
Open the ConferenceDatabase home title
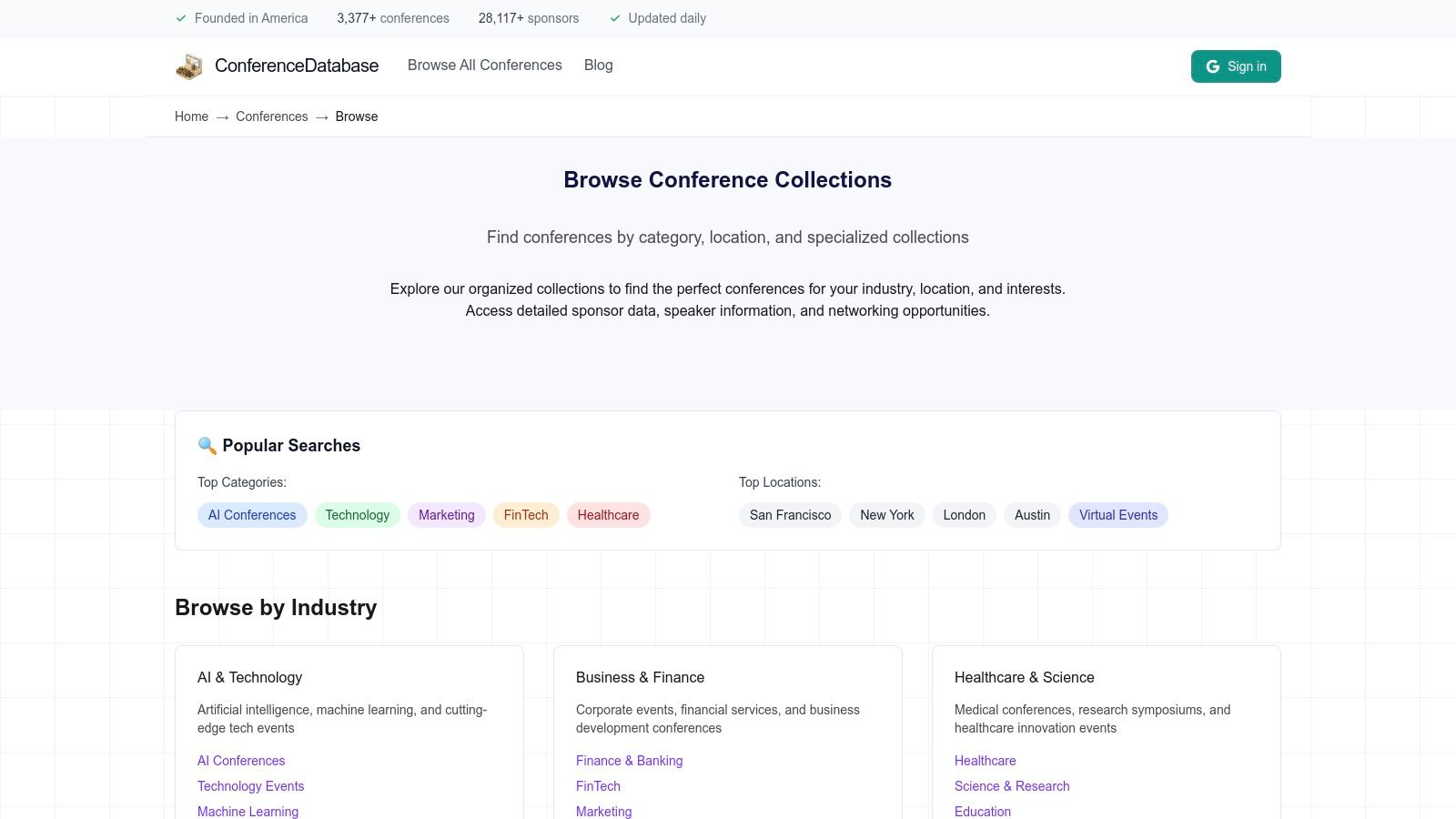[297, 66]
